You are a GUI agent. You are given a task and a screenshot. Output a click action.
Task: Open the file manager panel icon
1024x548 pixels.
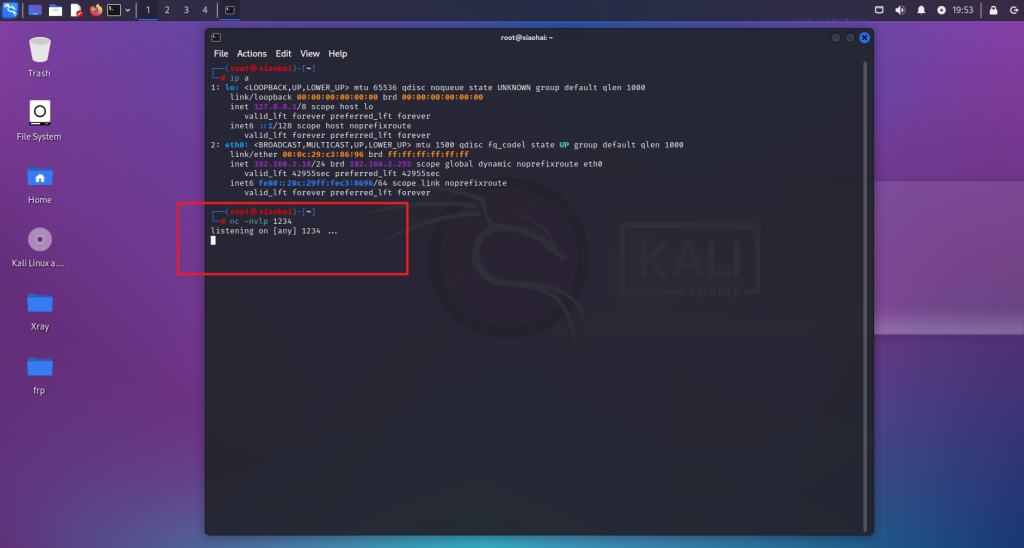pos(56,10)
